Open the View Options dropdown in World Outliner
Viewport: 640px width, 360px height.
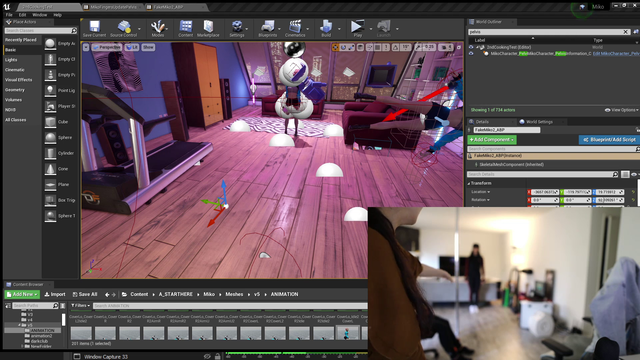tap(622, 110)
